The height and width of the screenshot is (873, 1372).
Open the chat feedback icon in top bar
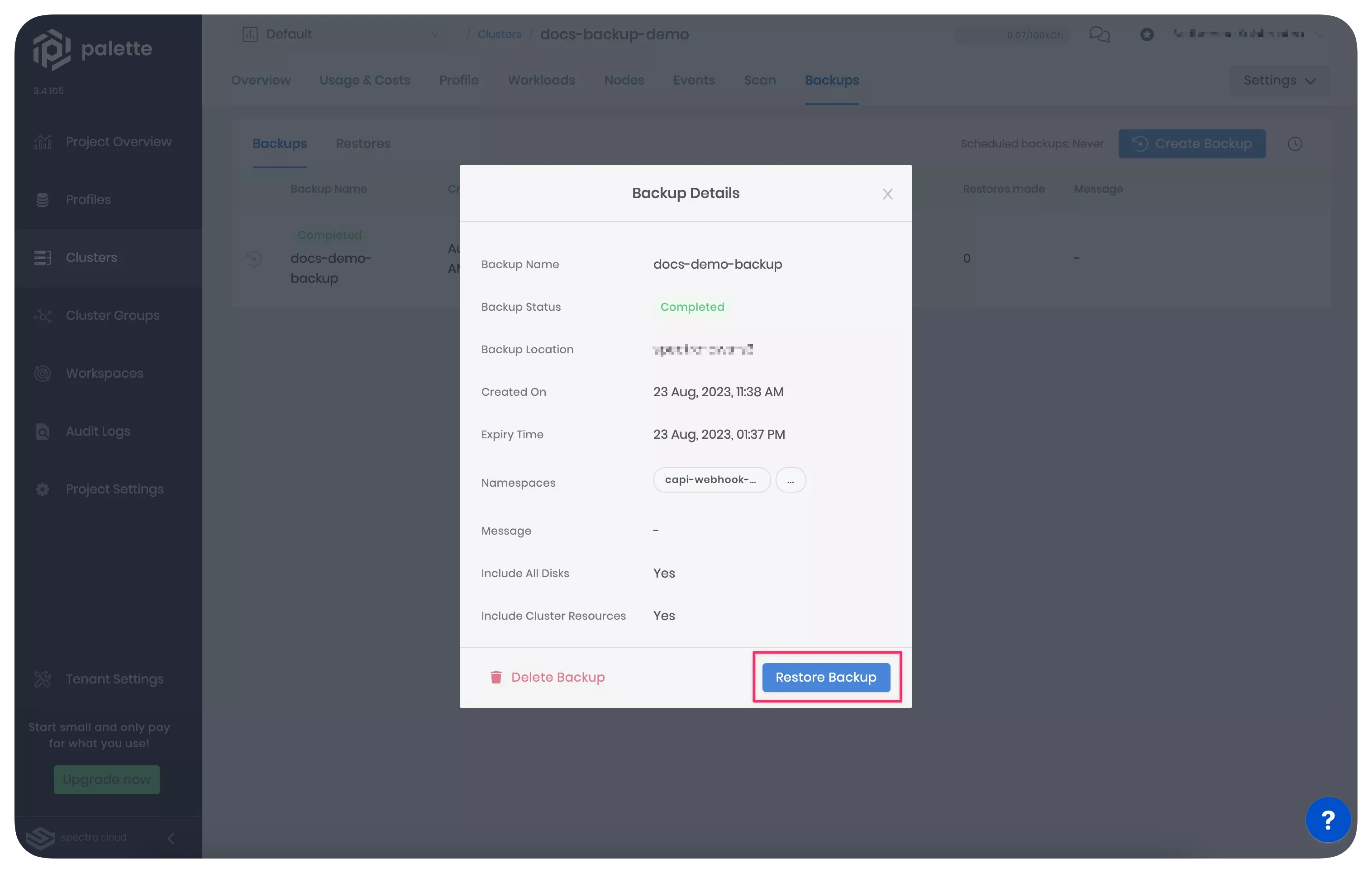pos(1099,34)
